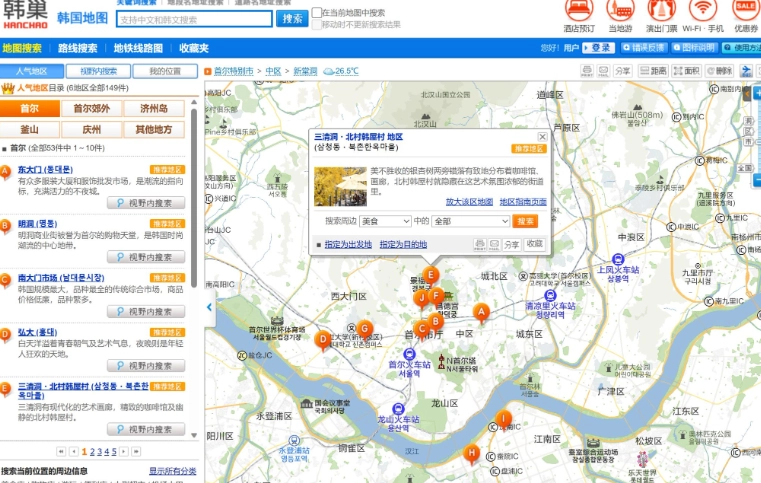Click 指定为出发地 link

348,244
